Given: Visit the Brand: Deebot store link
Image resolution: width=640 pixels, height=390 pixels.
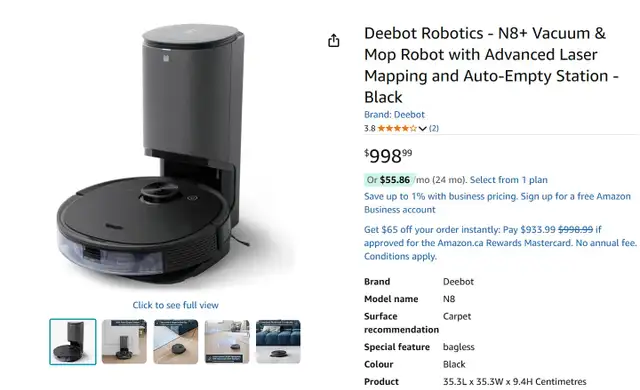Looking at the screenshot, I should click(x=394, y=115).
